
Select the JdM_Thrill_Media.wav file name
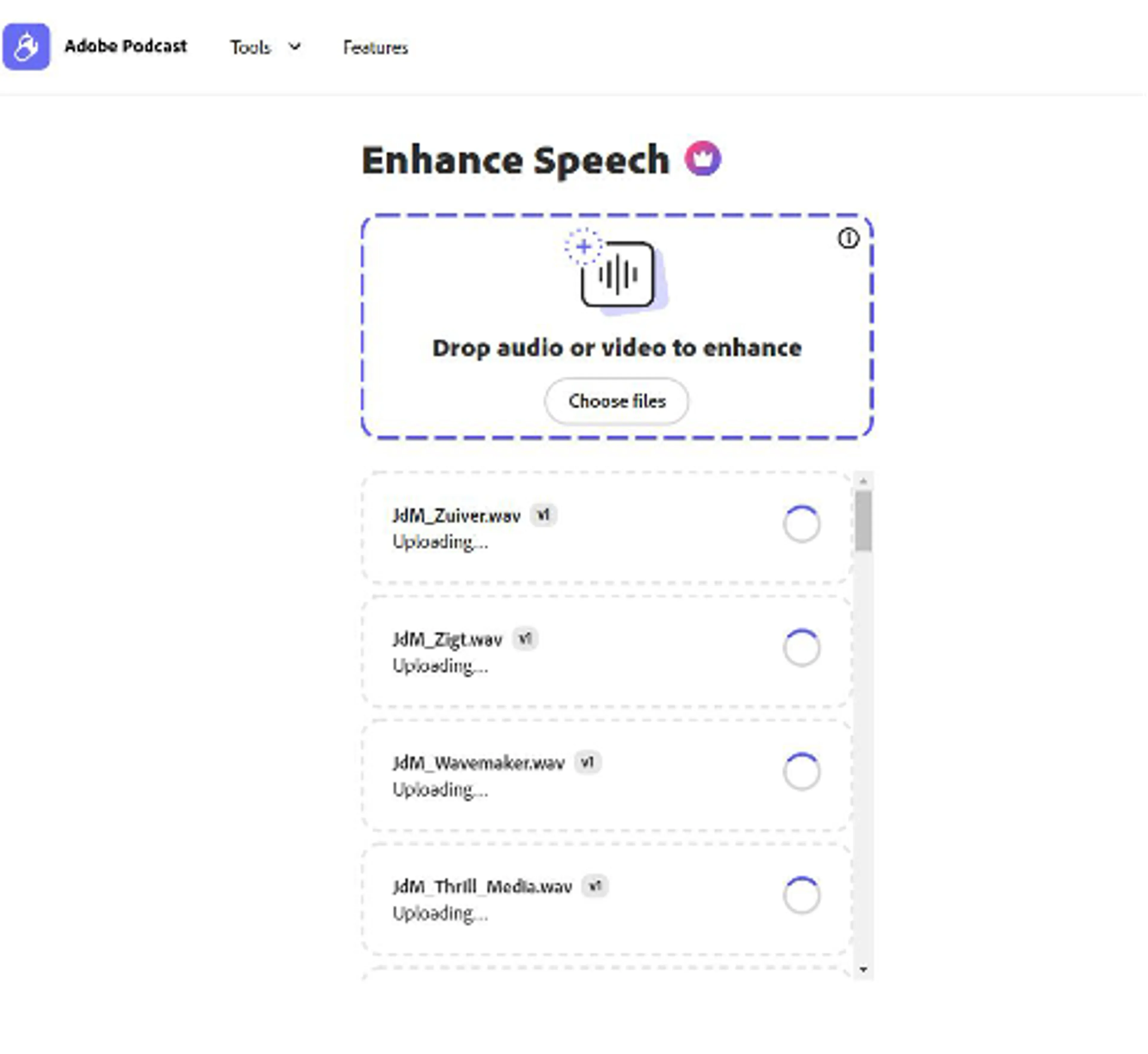pos(482,887)
